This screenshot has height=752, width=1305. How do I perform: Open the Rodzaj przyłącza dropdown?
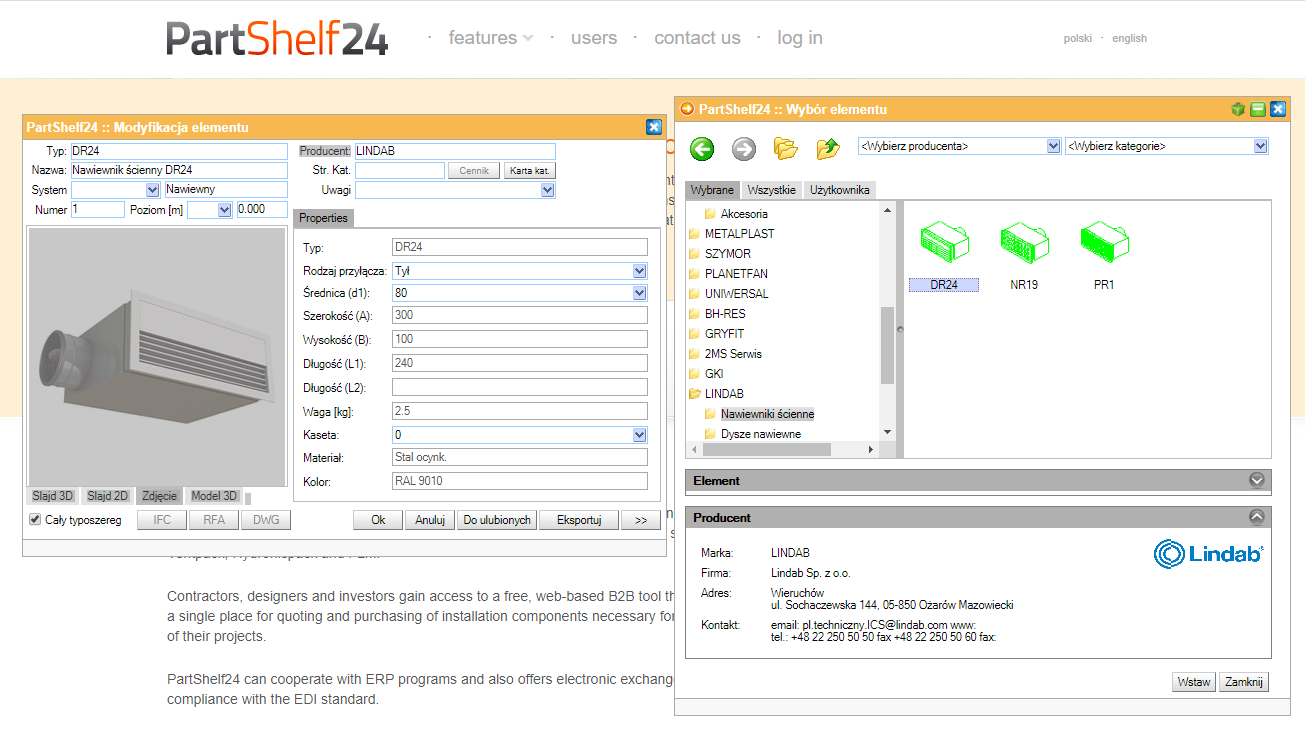520,271
